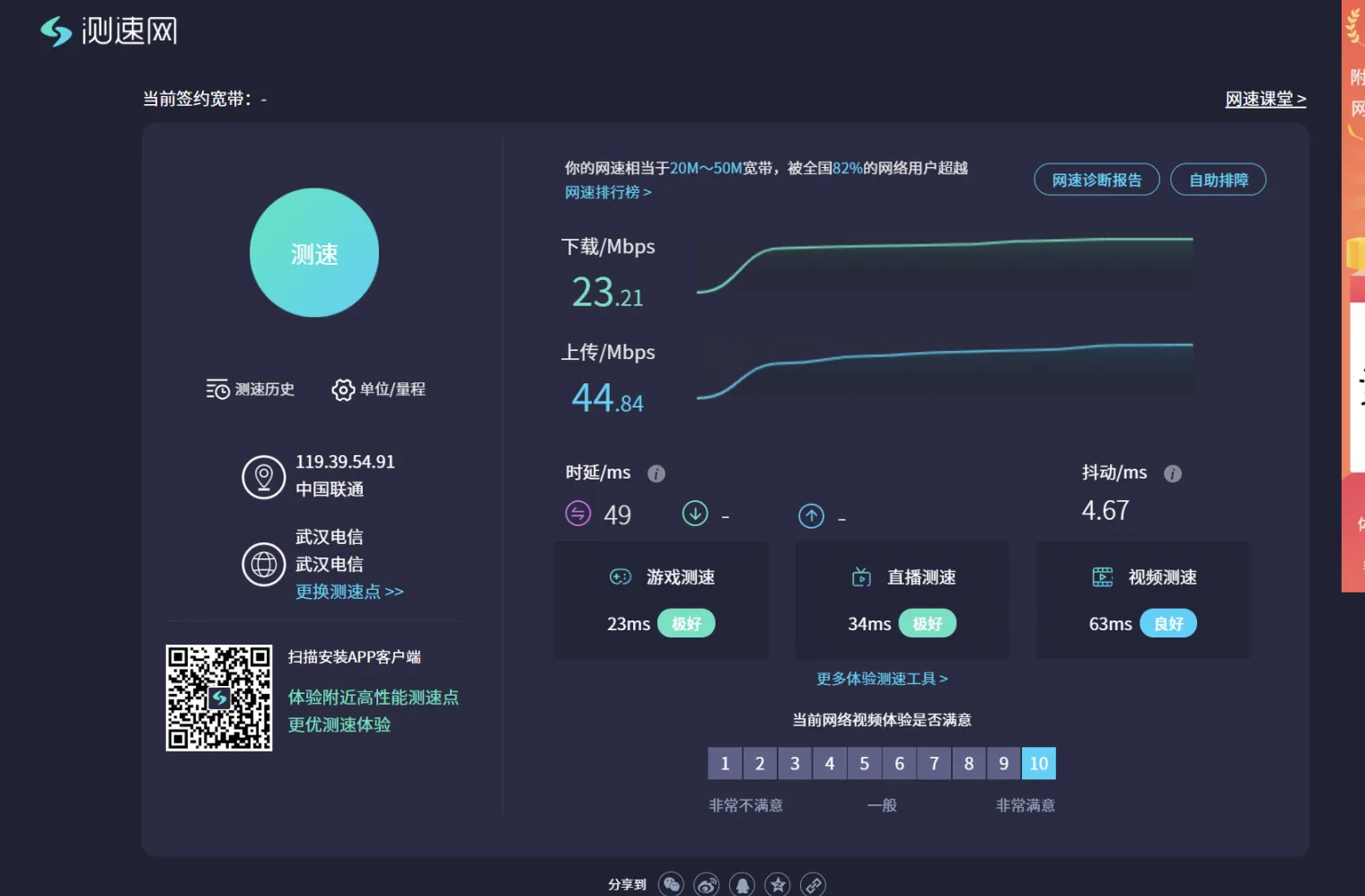Share result to Qzone star icon
Screen dimensions: 1365x896
778,884
